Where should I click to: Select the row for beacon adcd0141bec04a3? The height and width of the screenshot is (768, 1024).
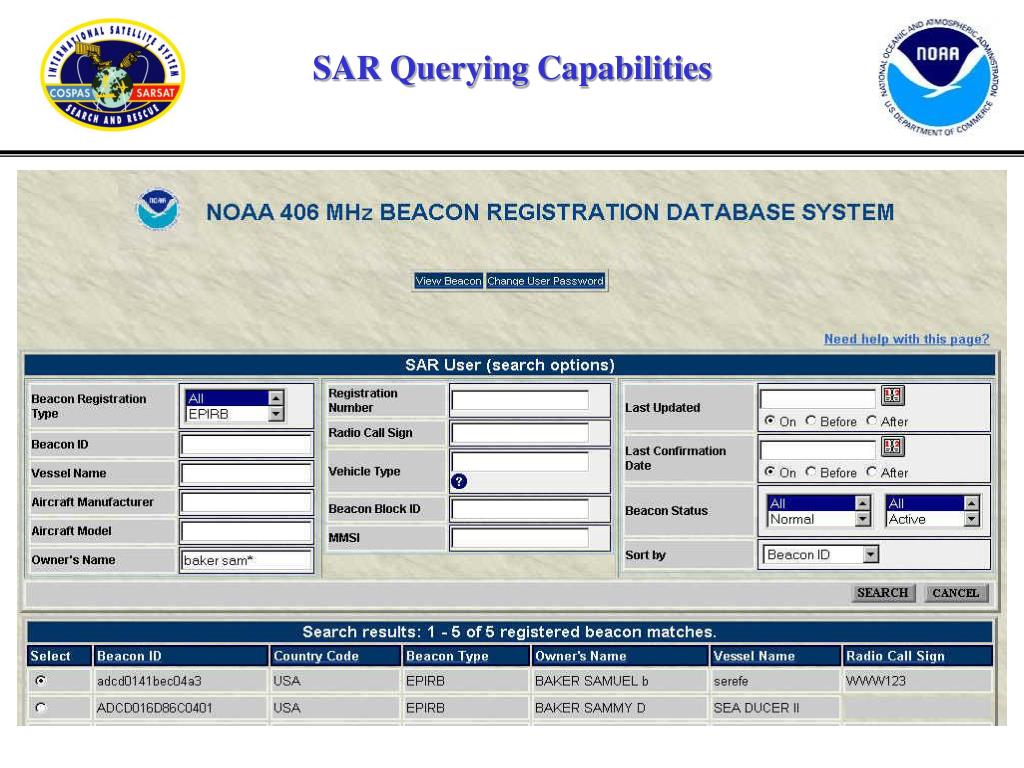(40, 680)
